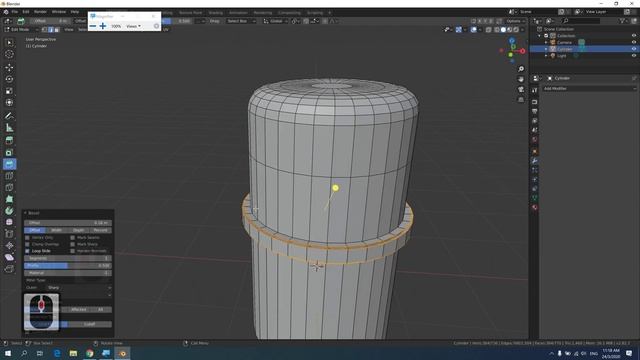Select the Spin tool
The width and height of the screenshot is (640, 360).
[9, 211]
